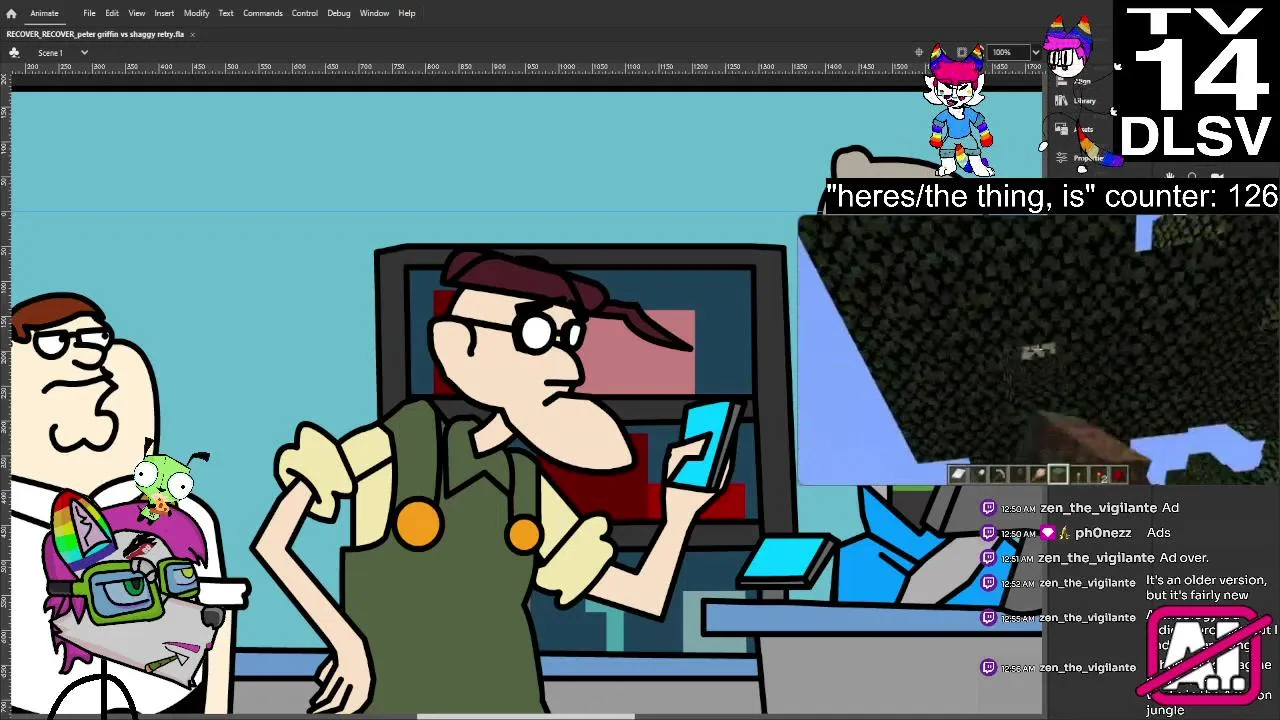Click the 'It's an older version' message

point(1206,587)
